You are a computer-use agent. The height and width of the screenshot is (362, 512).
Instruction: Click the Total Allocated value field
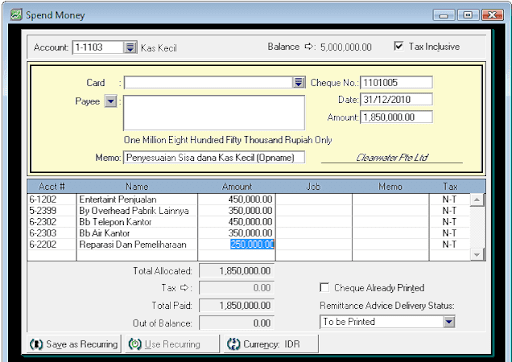point(237,271)
